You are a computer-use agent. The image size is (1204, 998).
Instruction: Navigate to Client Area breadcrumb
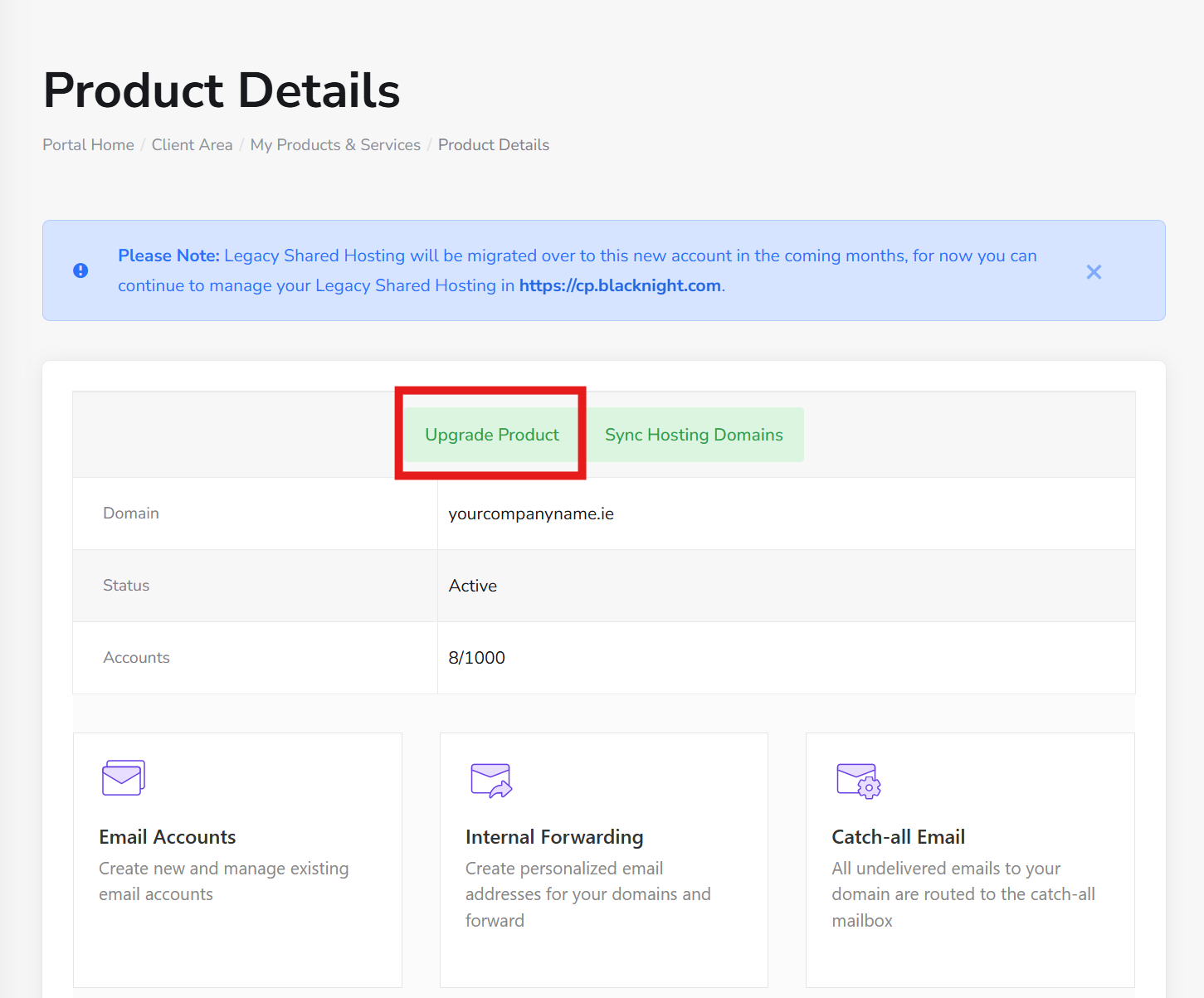pos(192,145)
